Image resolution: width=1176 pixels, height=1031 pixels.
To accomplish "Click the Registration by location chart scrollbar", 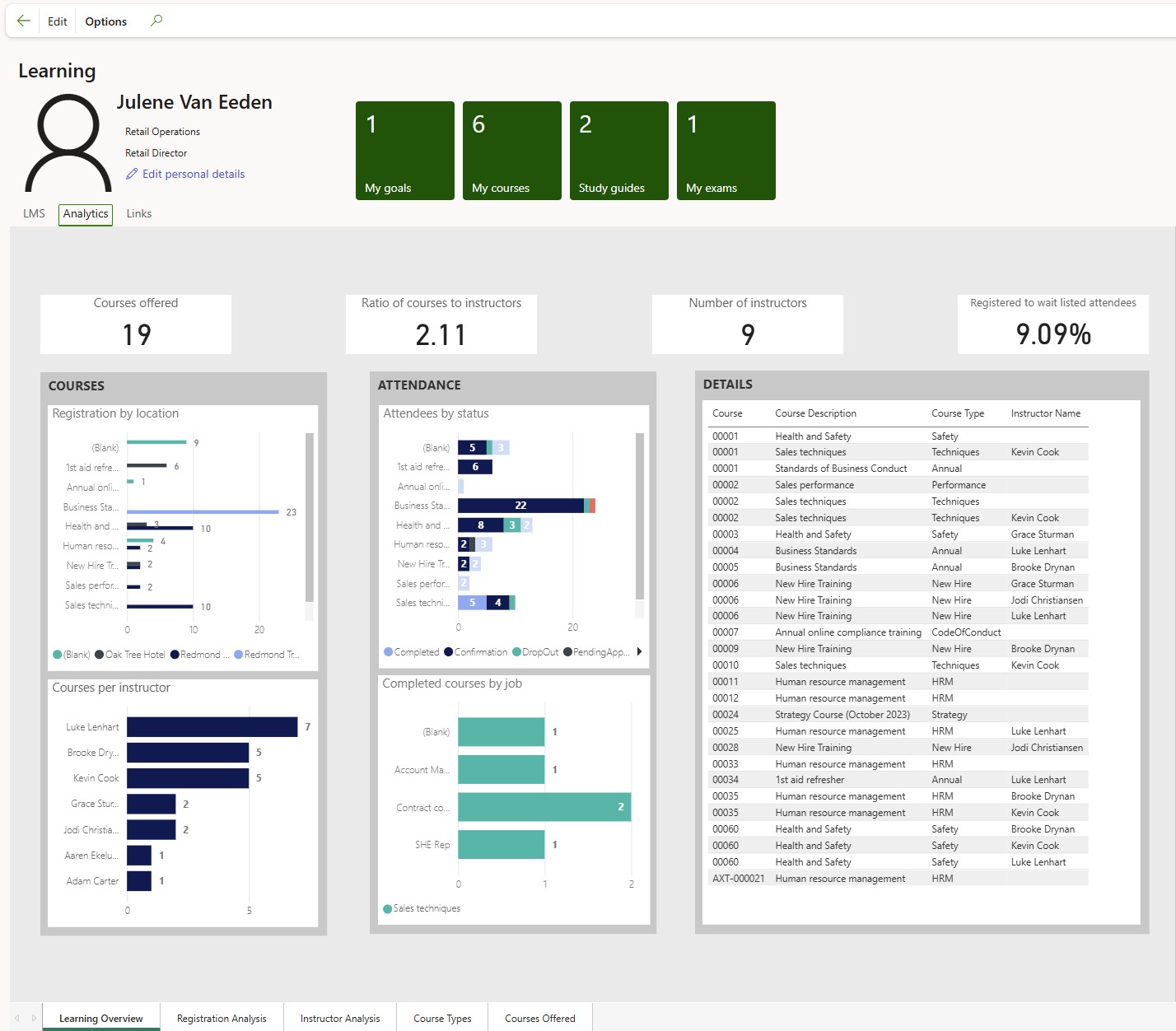I will coord(310,519).
